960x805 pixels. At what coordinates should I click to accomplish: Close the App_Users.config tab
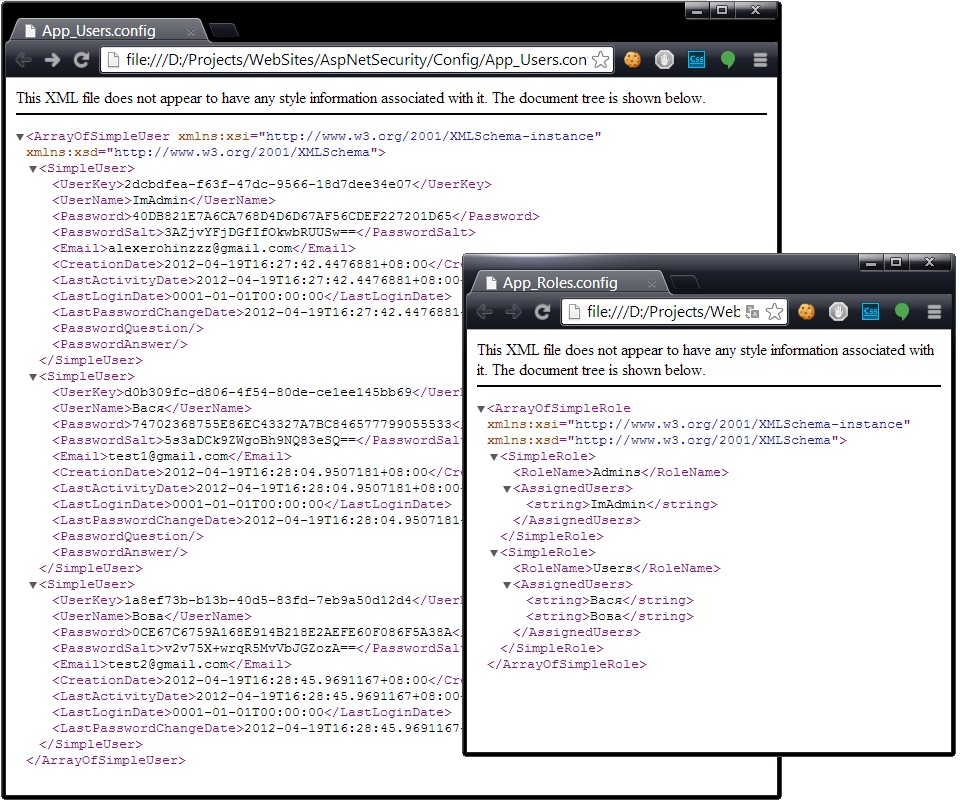tap(191, 31)
